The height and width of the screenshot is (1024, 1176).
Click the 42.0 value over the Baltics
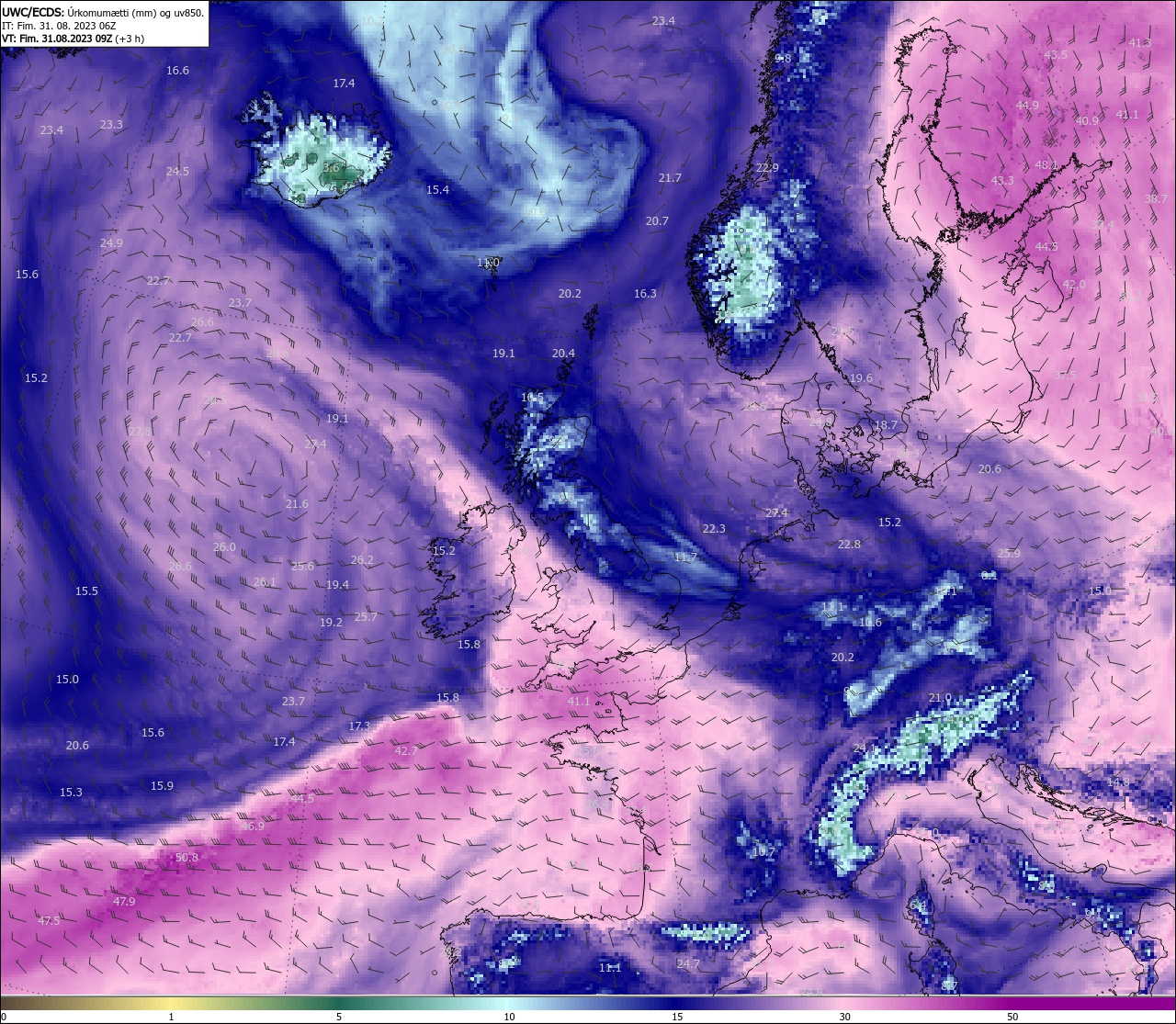(1074, 285)
